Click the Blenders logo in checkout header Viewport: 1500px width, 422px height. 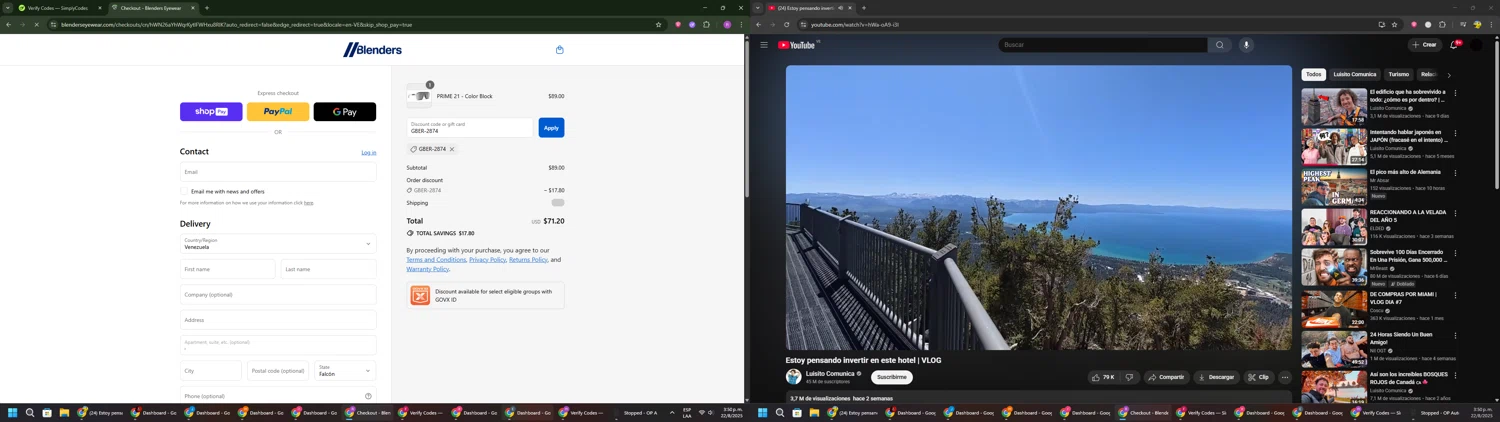coord(372,49)
